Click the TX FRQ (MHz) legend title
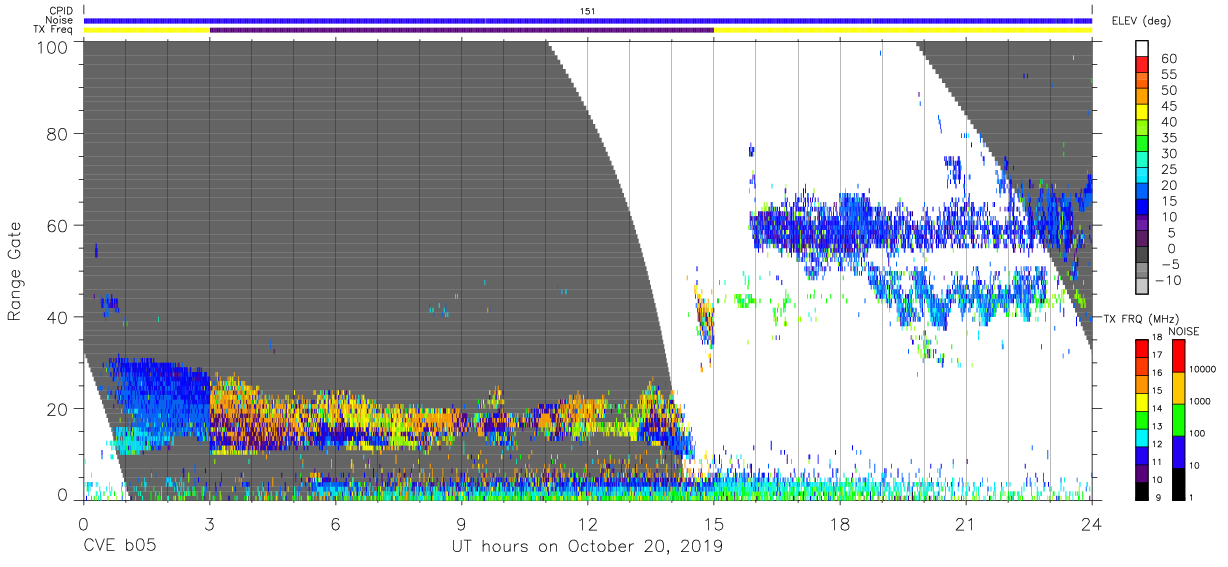Viewport: 1228px width, 567px height. coord(1141,318)
